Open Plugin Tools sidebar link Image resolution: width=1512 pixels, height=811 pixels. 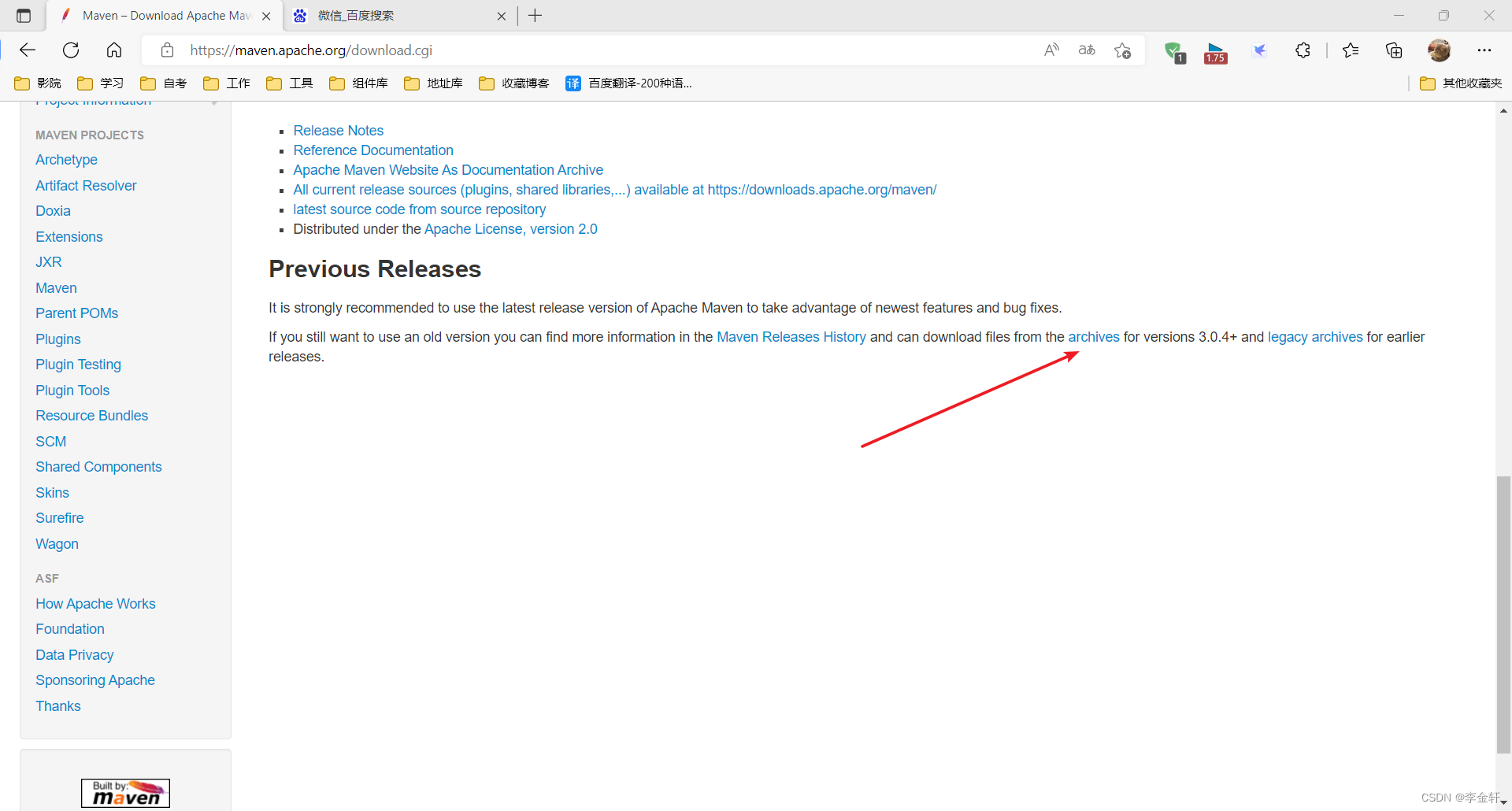pos(72,391)
